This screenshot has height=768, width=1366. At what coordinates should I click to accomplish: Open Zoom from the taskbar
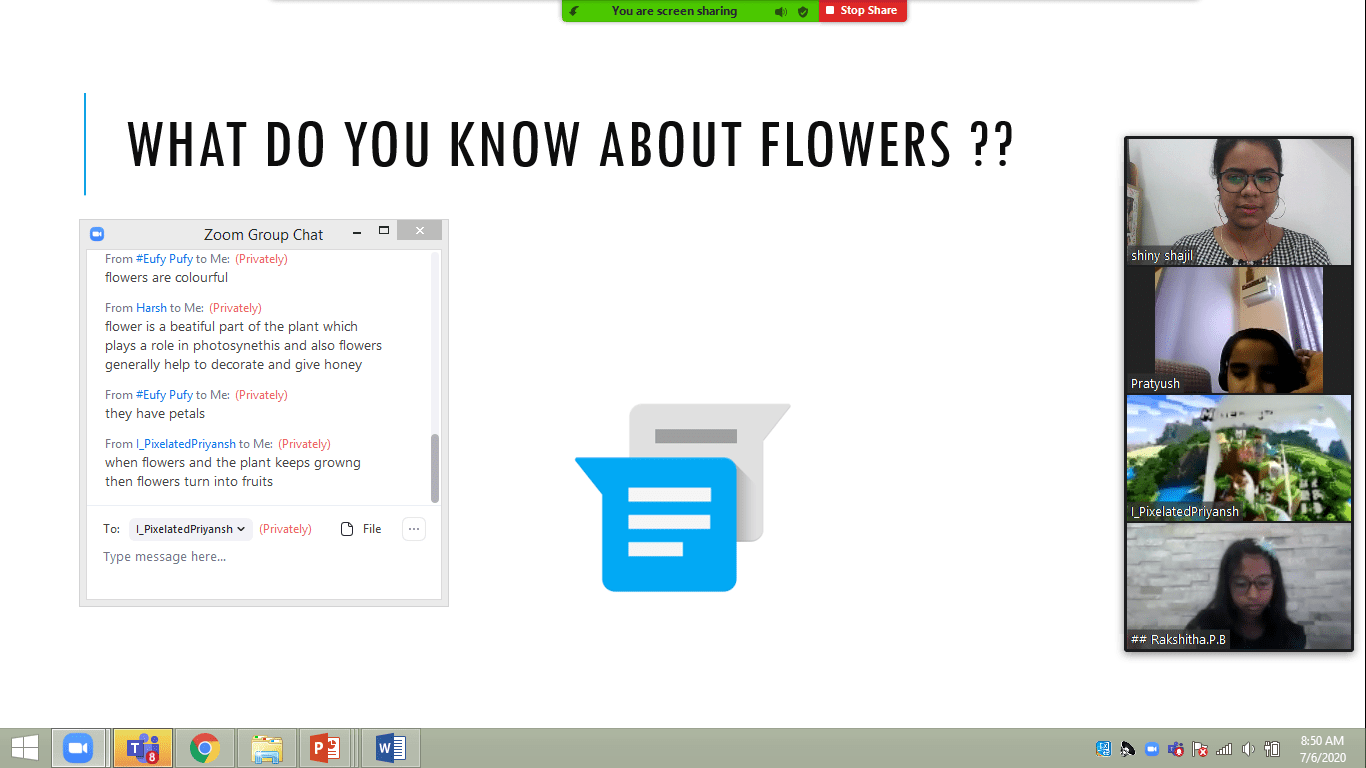click(x=78, y=748)
